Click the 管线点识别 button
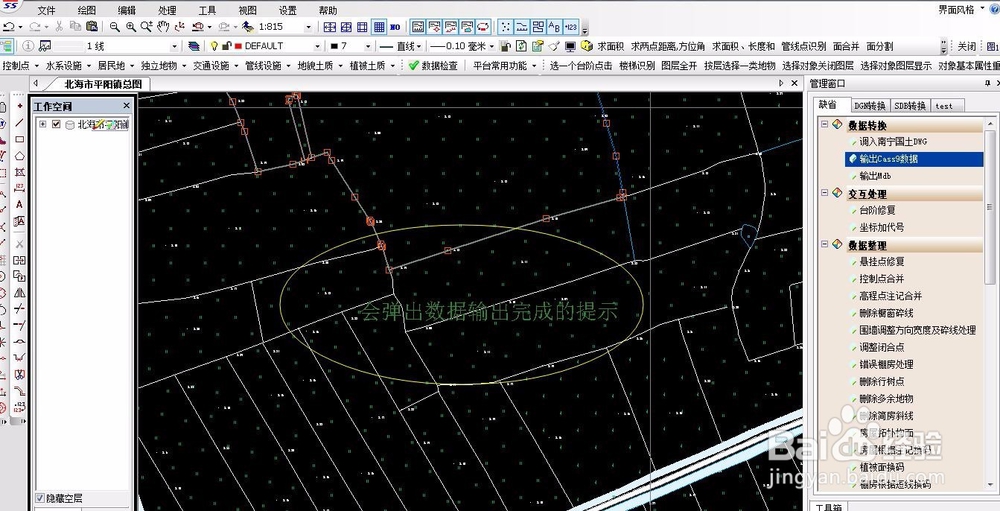 [x=804, y=46]
